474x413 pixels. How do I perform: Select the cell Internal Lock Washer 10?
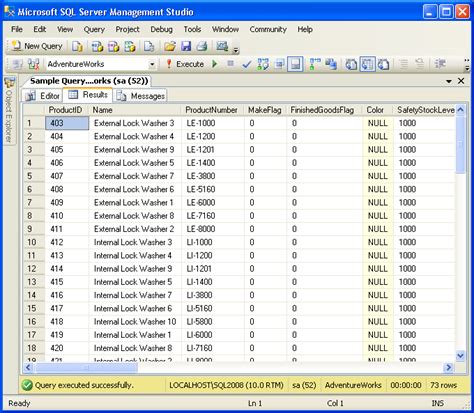click(135, 322)
